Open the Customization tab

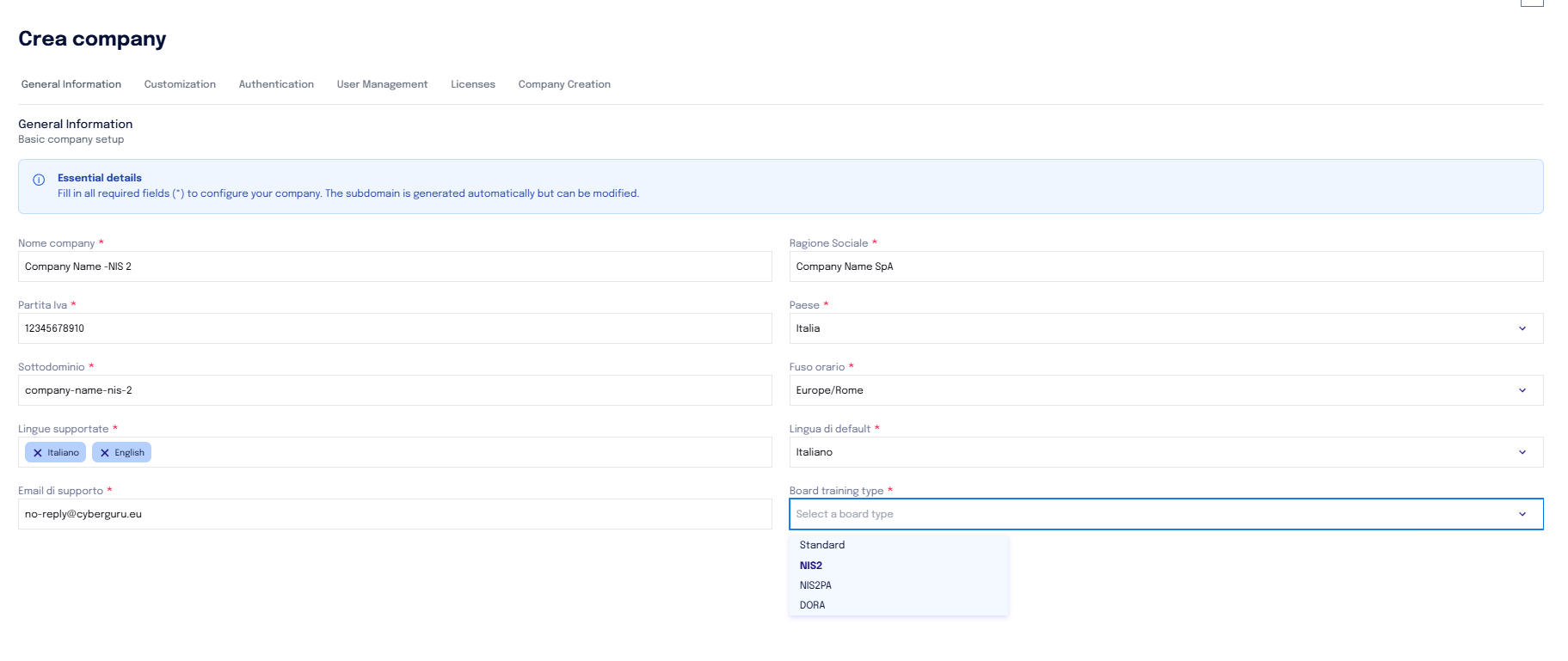(x=180, y=84)
